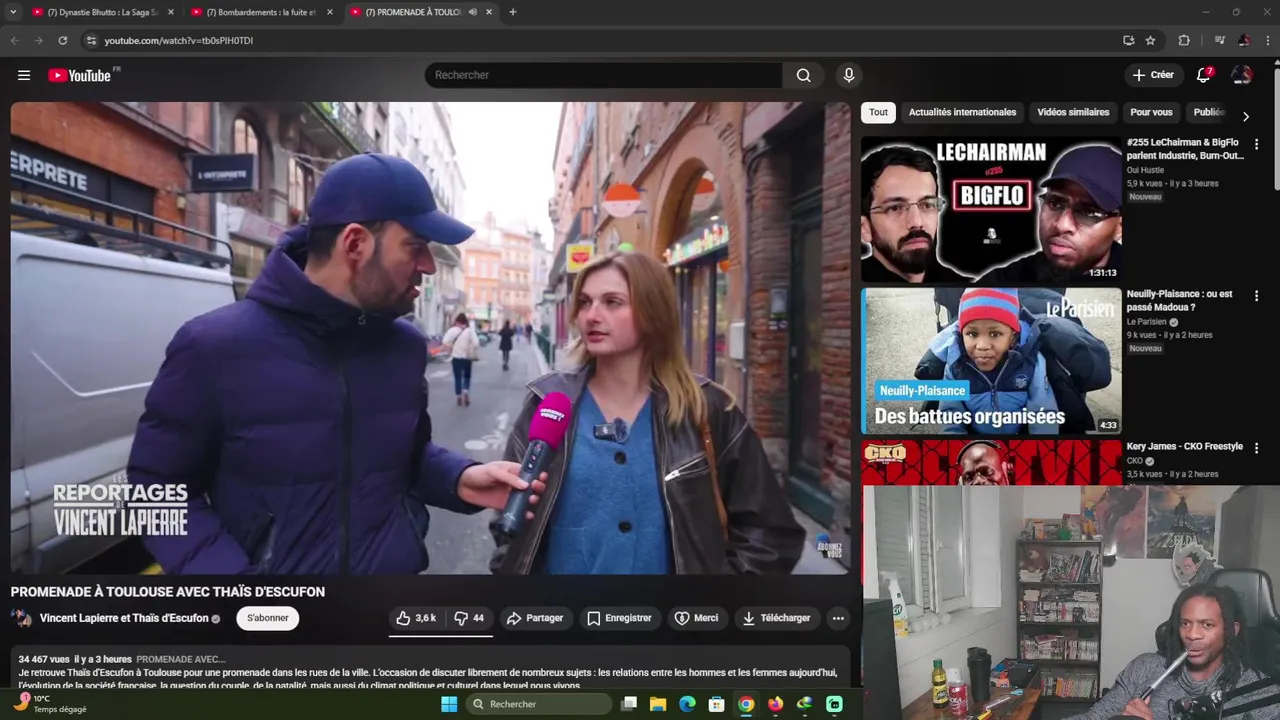
Task: Save the video with Enregistrer
Action: coord(619,618)
